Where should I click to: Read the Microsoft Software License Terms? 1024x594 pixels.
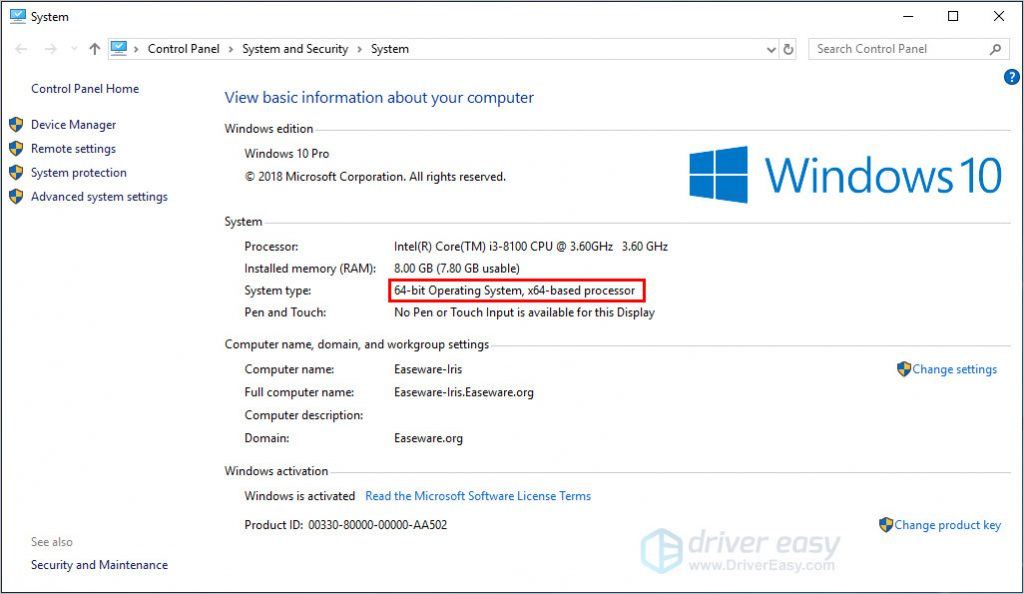[x=478, y=496]
